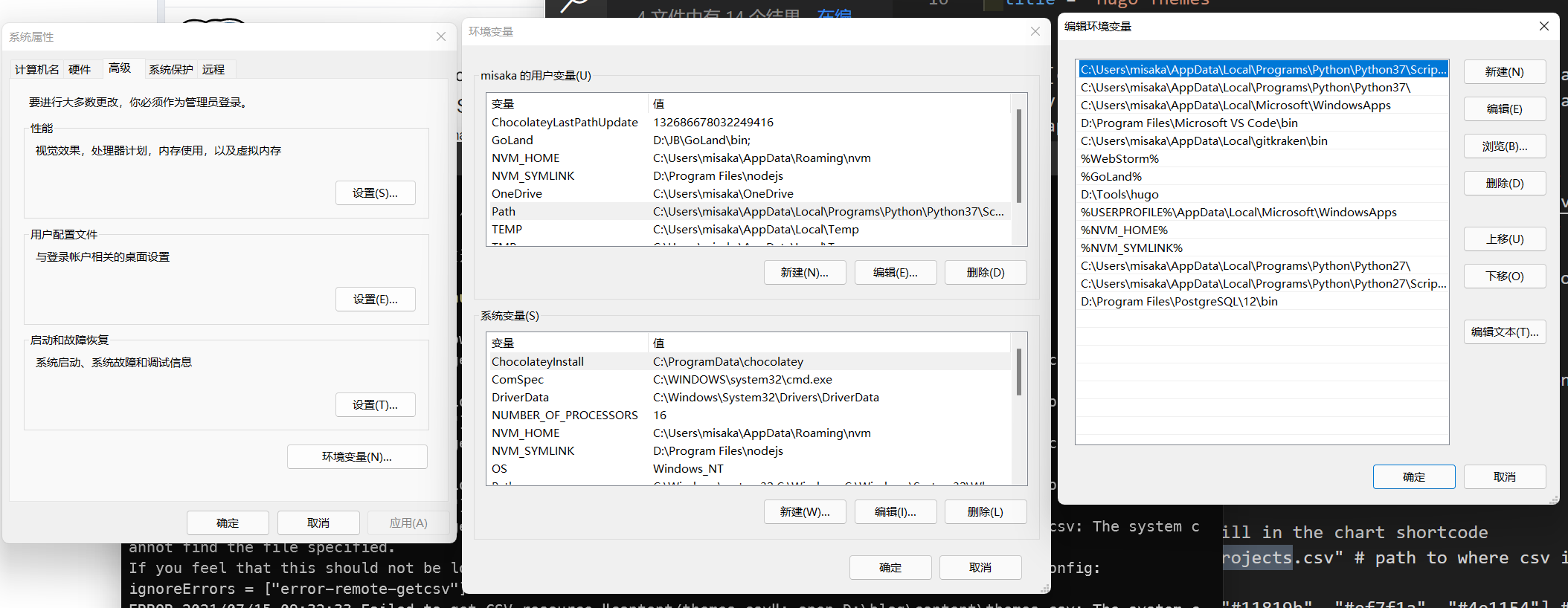The height and width of the screenshot is (608, 1568).
Task: Create system variable with 新建(W)...
Action: tap(805, 512)
